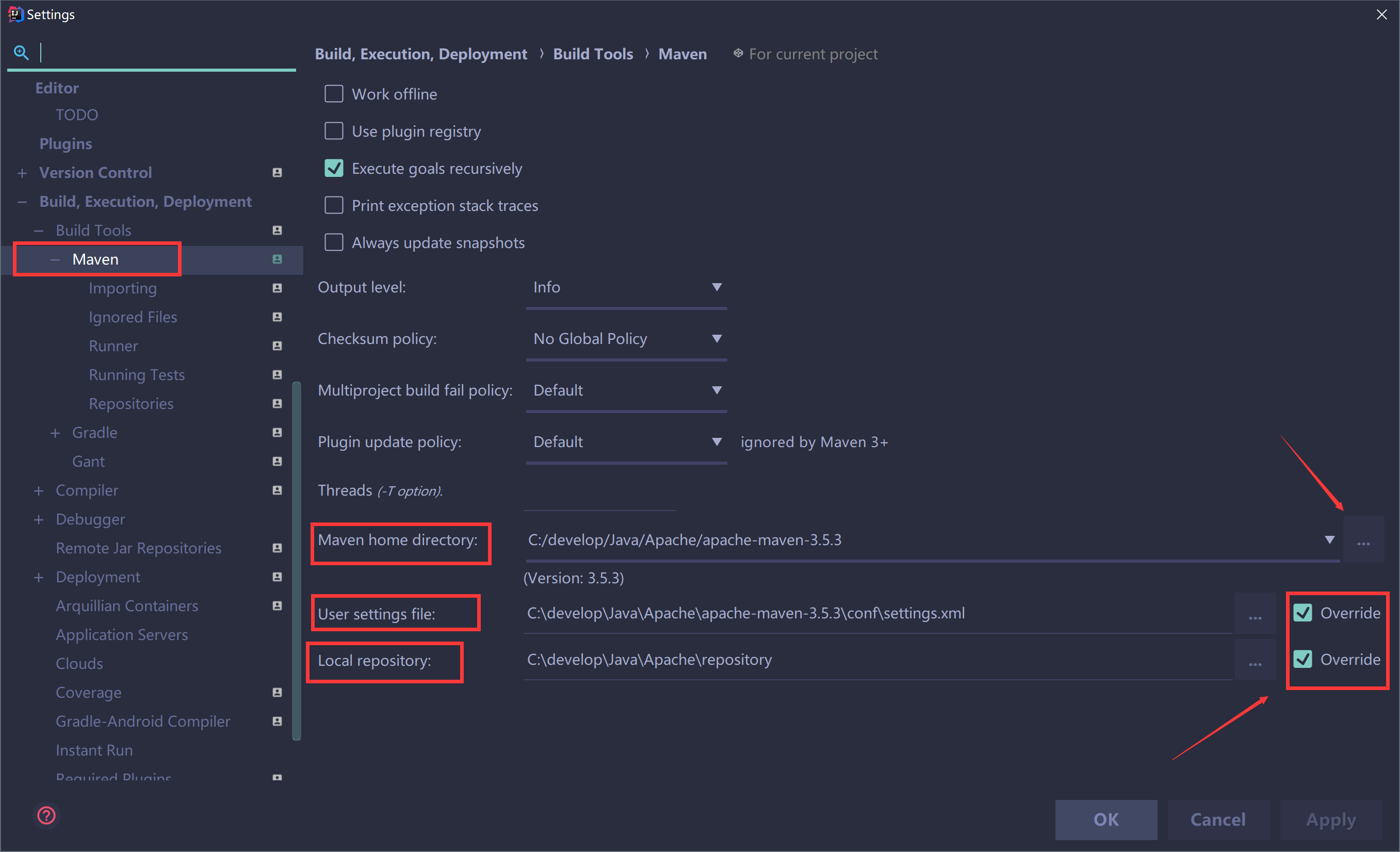Close the Settings dialog
Screen dimensions: 1400x852
[1382, 14]
